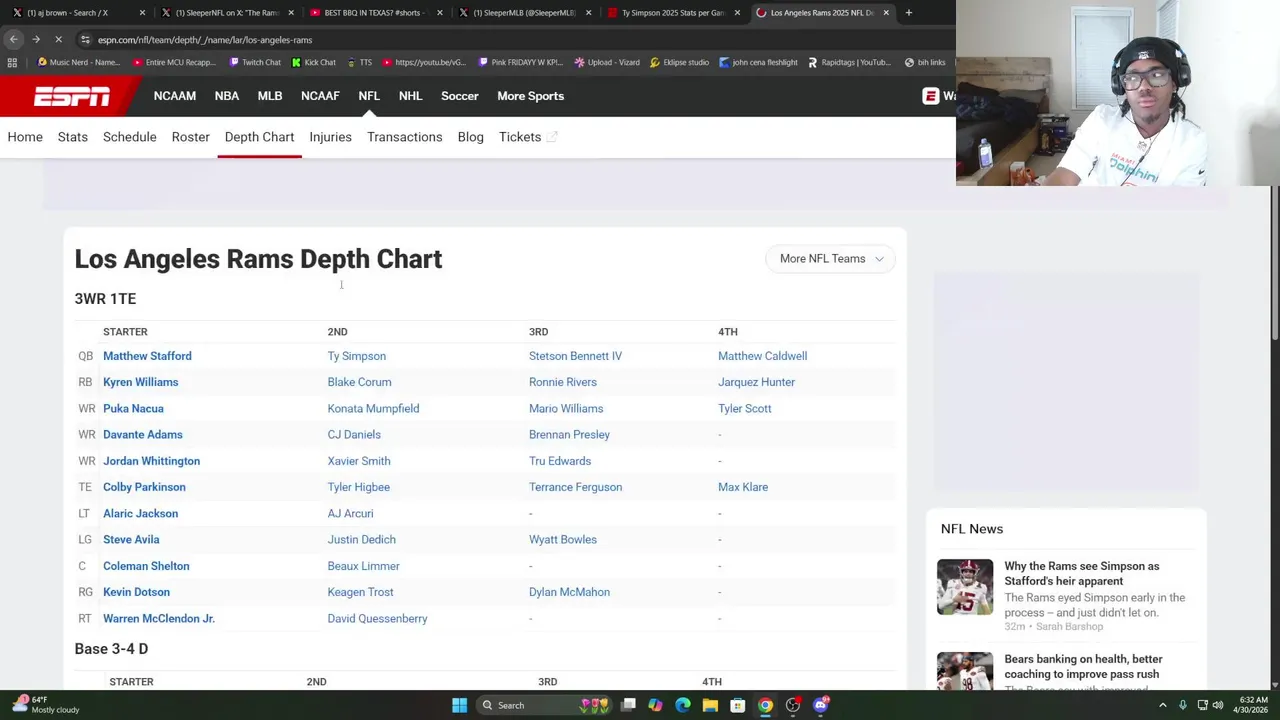The height and width of the screenshot is (720, 1280).
Task: Click the ESPN logo
Action: 72,96
